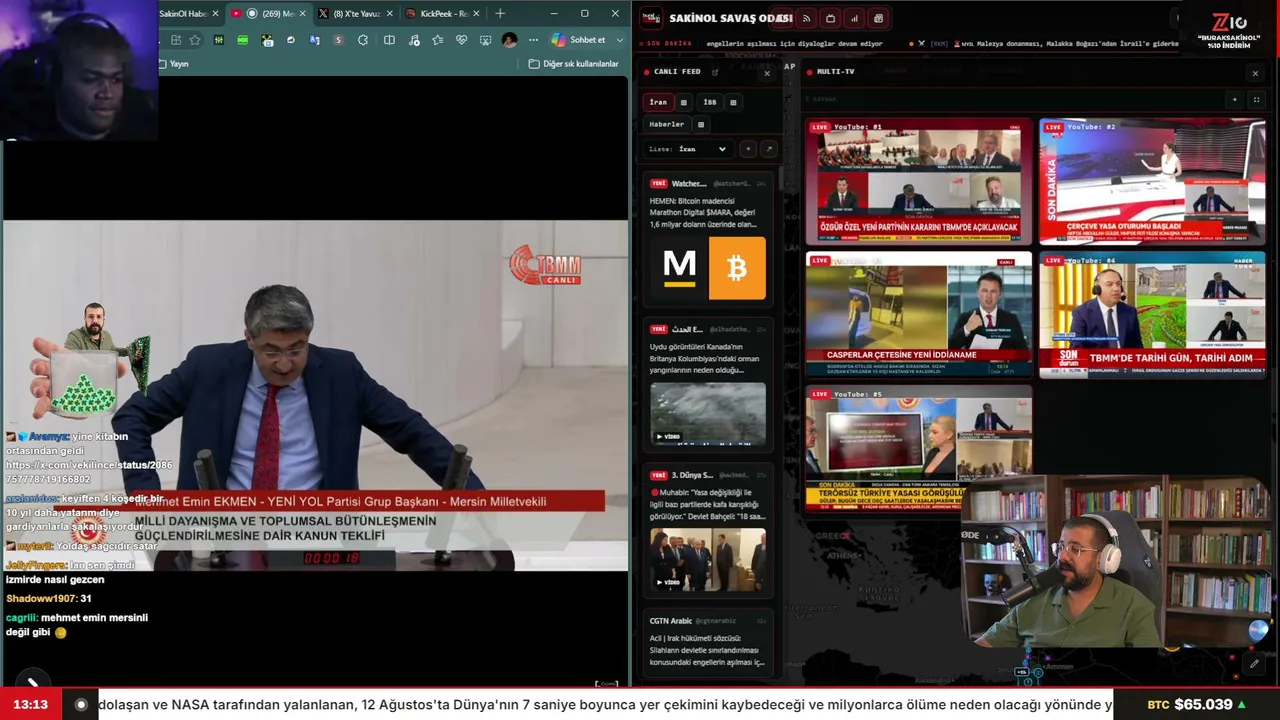The height and width of the screenshot is (720, 1280).
Task: Pop out the Canlı Feed panel
Action: 715,72
